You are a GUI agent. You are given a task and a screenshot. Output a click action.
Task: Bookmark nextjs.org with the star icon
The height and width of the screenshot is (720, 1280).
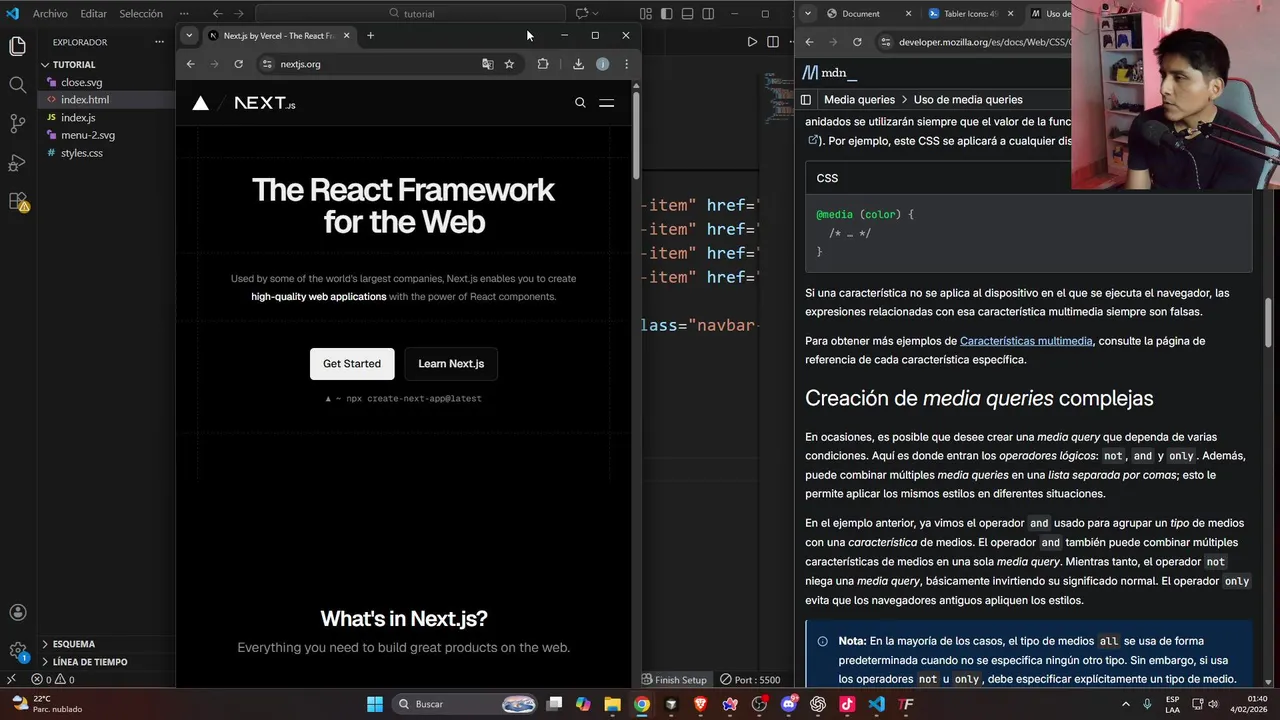pos(509,64)
